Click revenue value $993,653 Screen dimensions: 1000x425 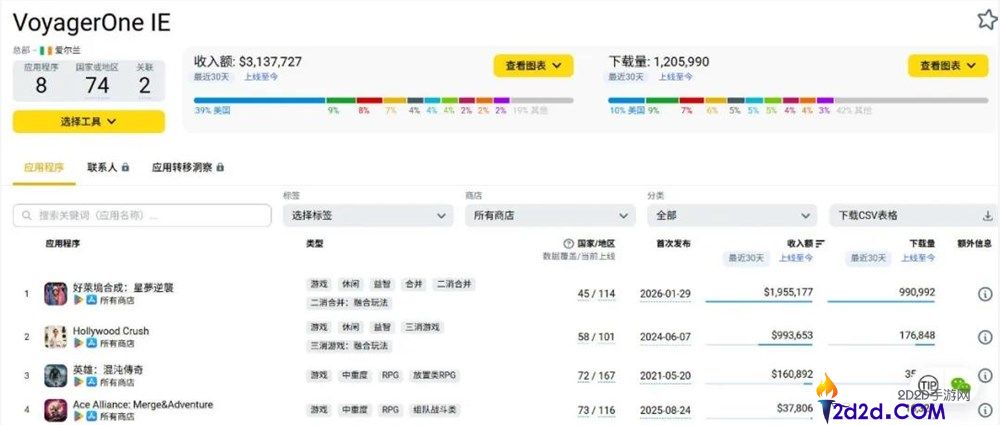click(792, 335)
